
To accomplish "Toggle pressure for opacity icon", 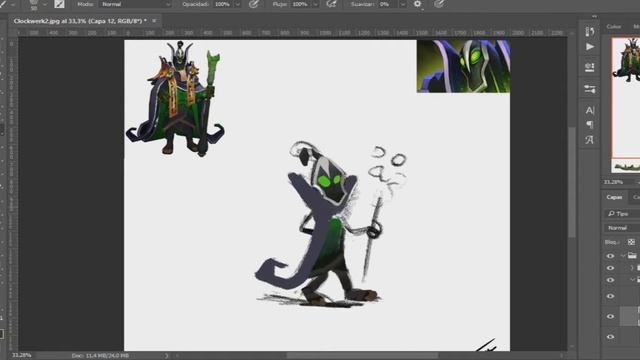I will point(254,4).
